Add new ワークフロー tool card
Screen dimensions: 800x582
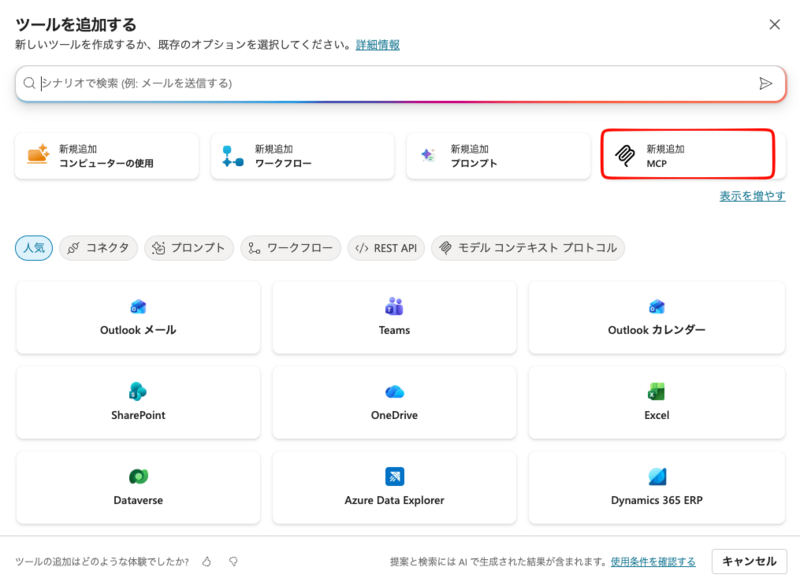pos(303,156)
